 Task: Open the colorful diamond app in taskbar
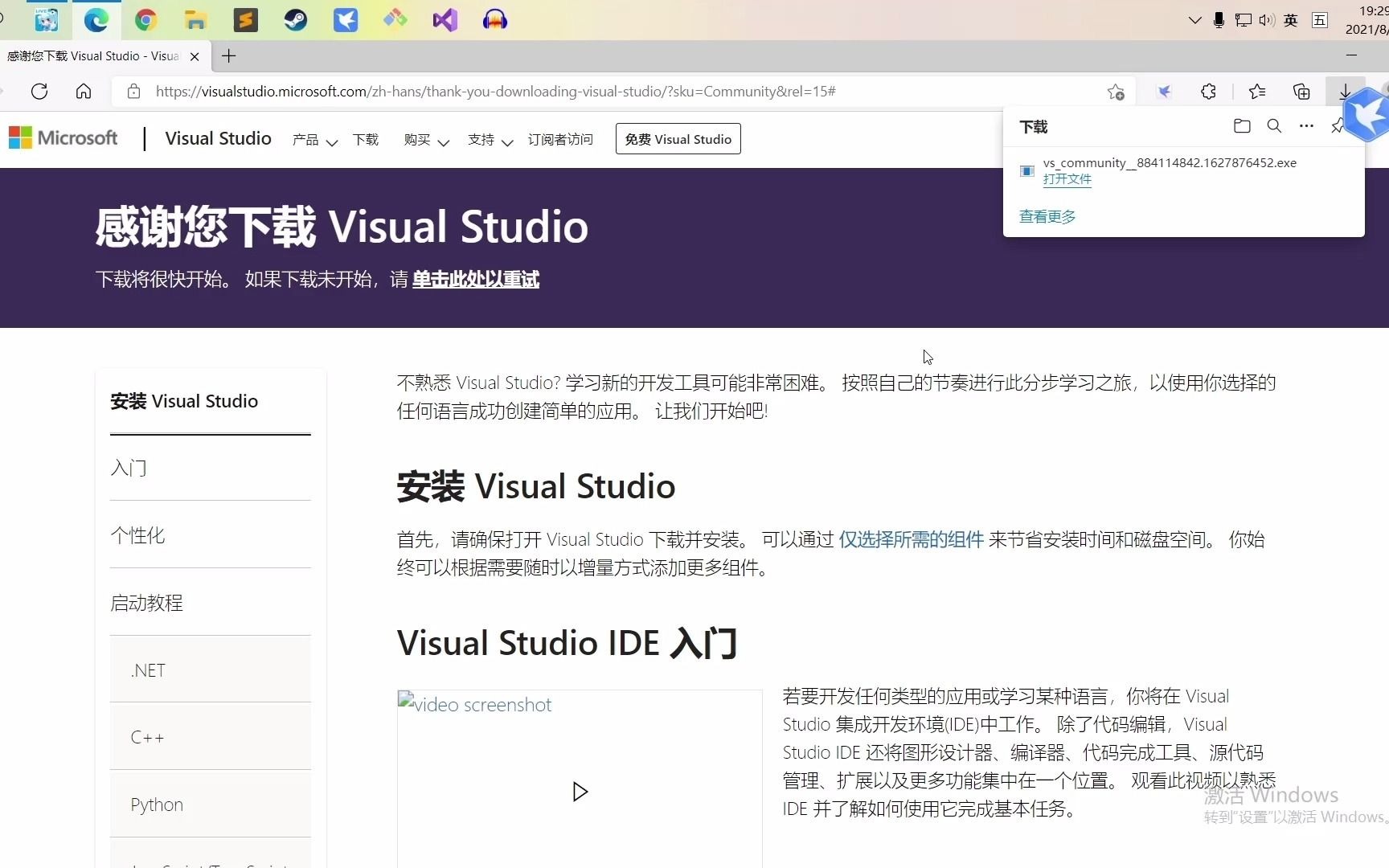point(395,20)
